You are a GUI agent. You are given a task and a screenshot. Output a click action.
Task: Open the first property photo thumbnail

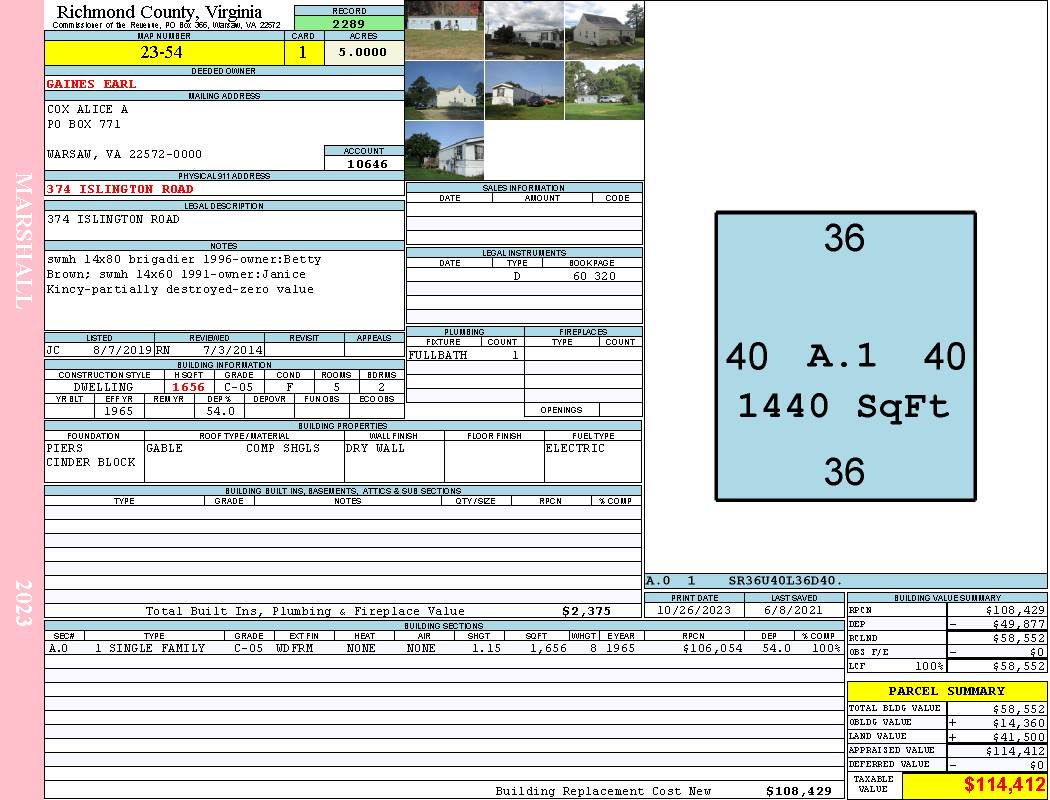(x=444, y=30)
